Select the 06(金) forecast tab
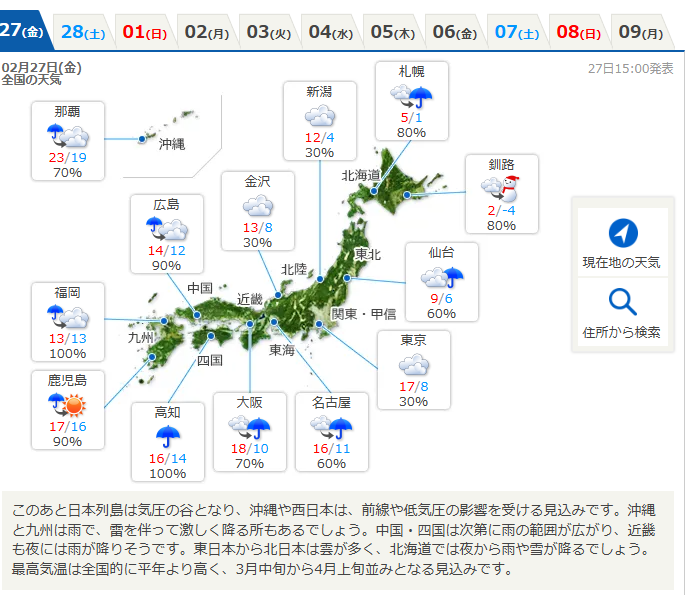 (455, 32)
